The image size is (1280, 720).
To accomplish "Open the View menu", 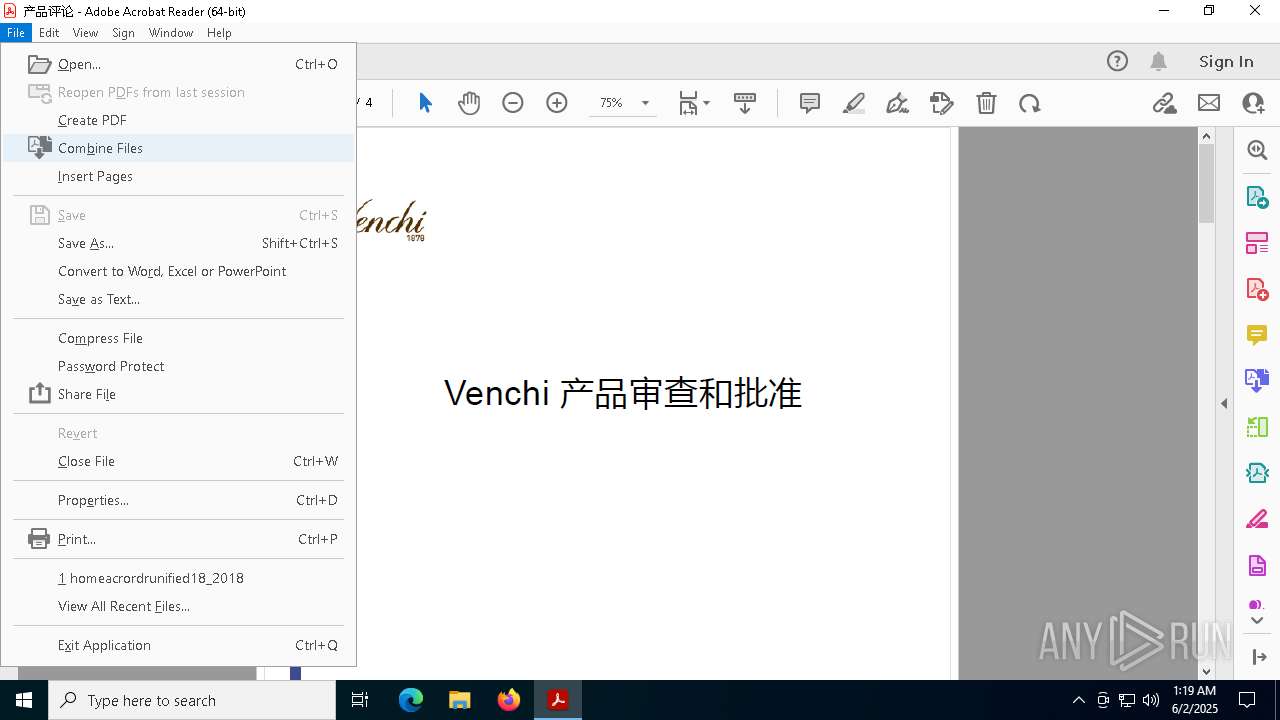I will (x=85, y=33).
